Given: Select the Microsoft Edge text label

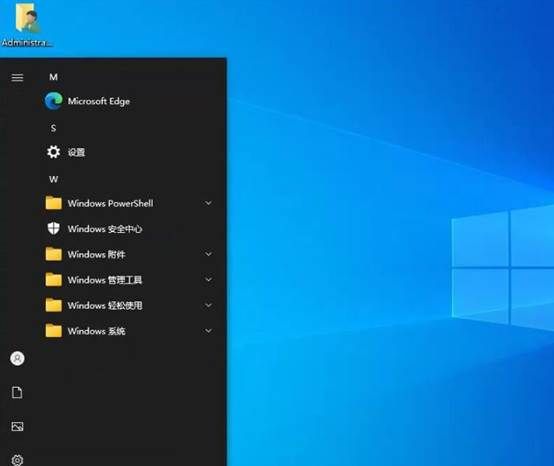Looking at the screenshot, I should click(99, 101).
